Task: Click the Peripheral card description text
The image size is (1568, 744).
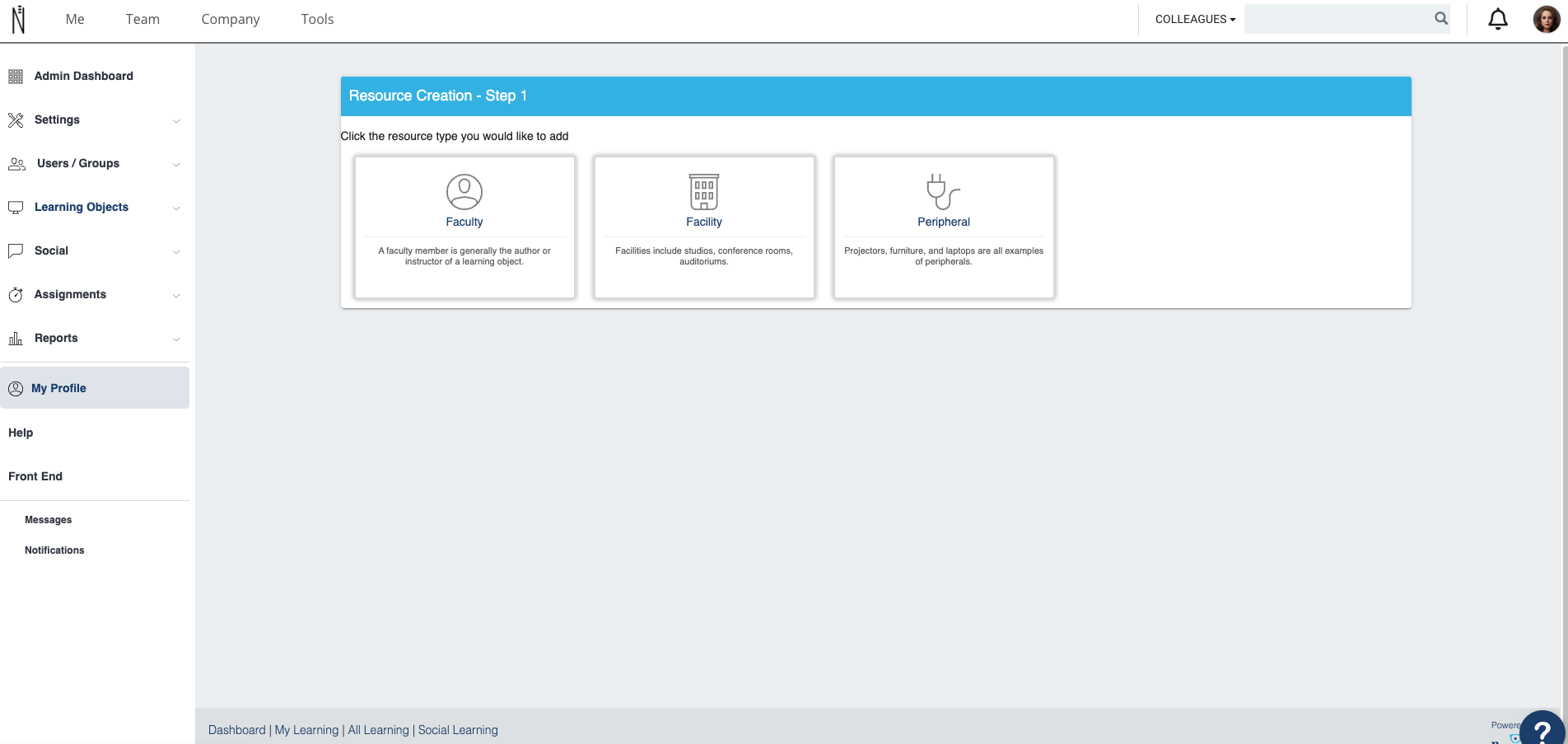Action: 944,256
